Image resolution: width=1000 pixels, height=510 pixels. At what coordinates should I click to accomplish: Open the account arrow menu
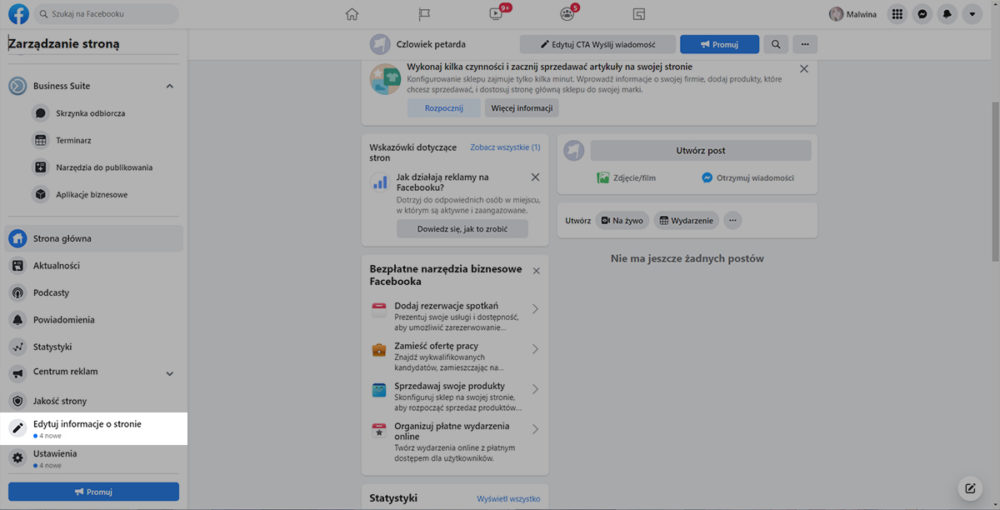972,14
